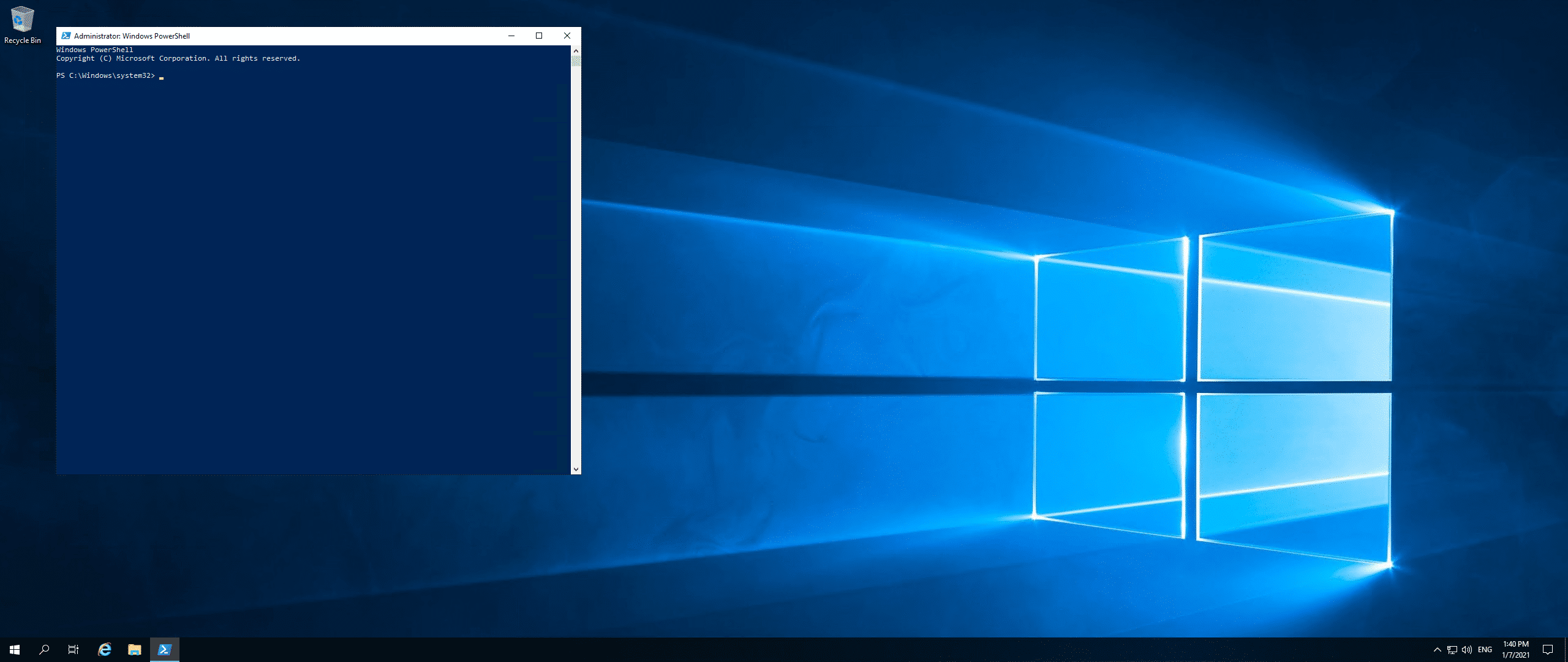The height and width of the screenshot is (662, 1568).
Task: Click the PowerShell icon in the title bar
Action: click(x=66, y=36)
